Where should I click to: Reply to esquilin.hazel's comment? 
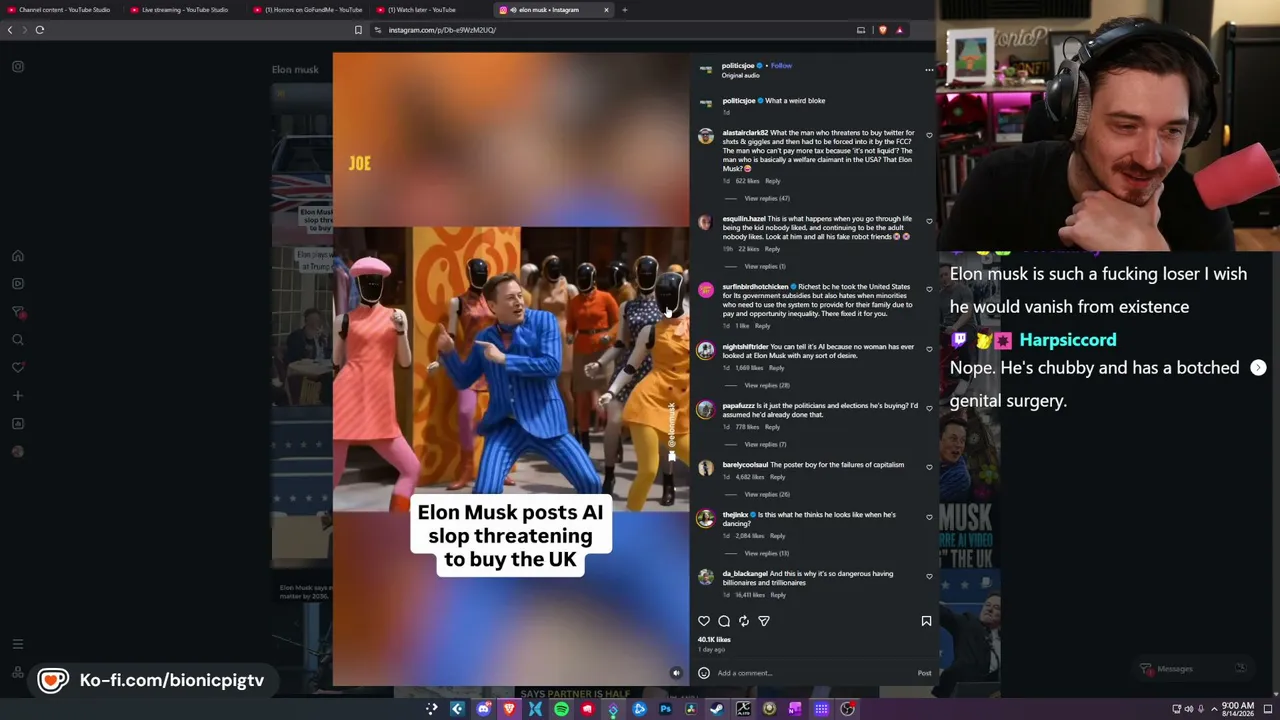pyautogui.click(x=772, y=249)
